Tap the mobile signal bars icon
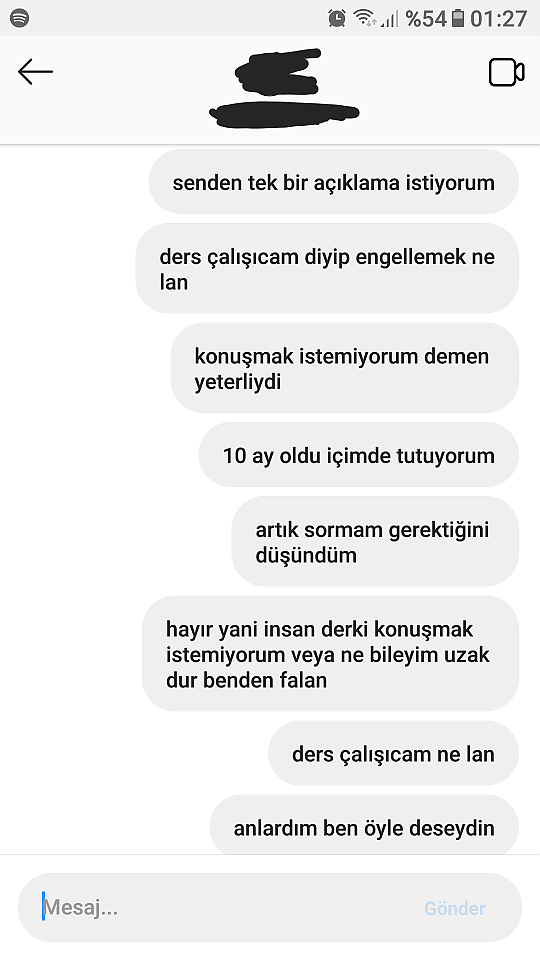Screen dimensions: 540x960 pos(389,19)
